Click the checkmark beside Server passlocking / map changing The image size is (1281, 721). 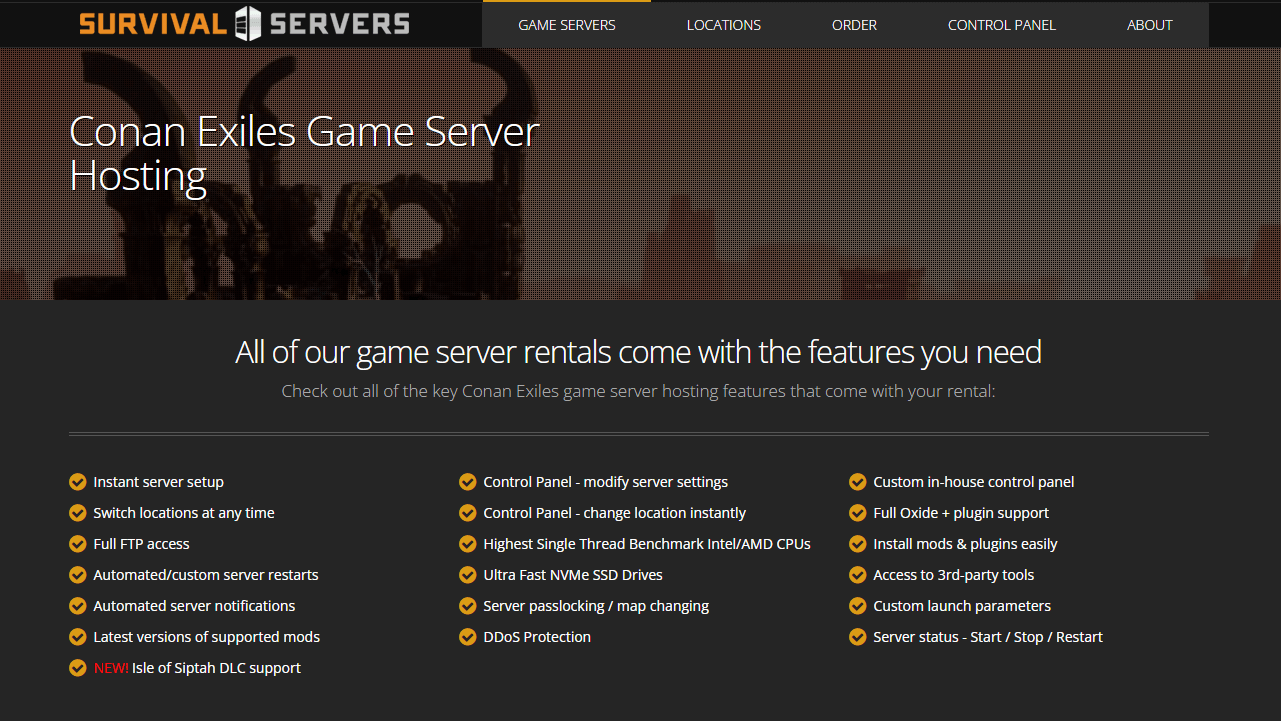pyautogui.click(x=467, y=606)
